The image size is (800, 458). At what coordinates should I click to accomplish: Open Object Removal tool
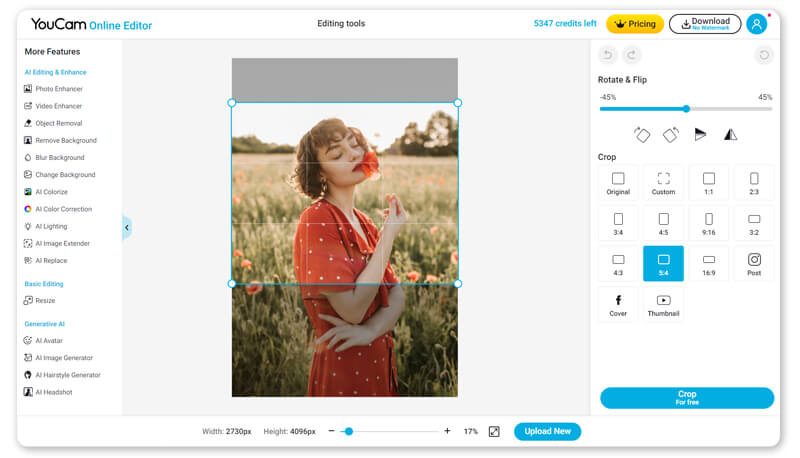58,123
